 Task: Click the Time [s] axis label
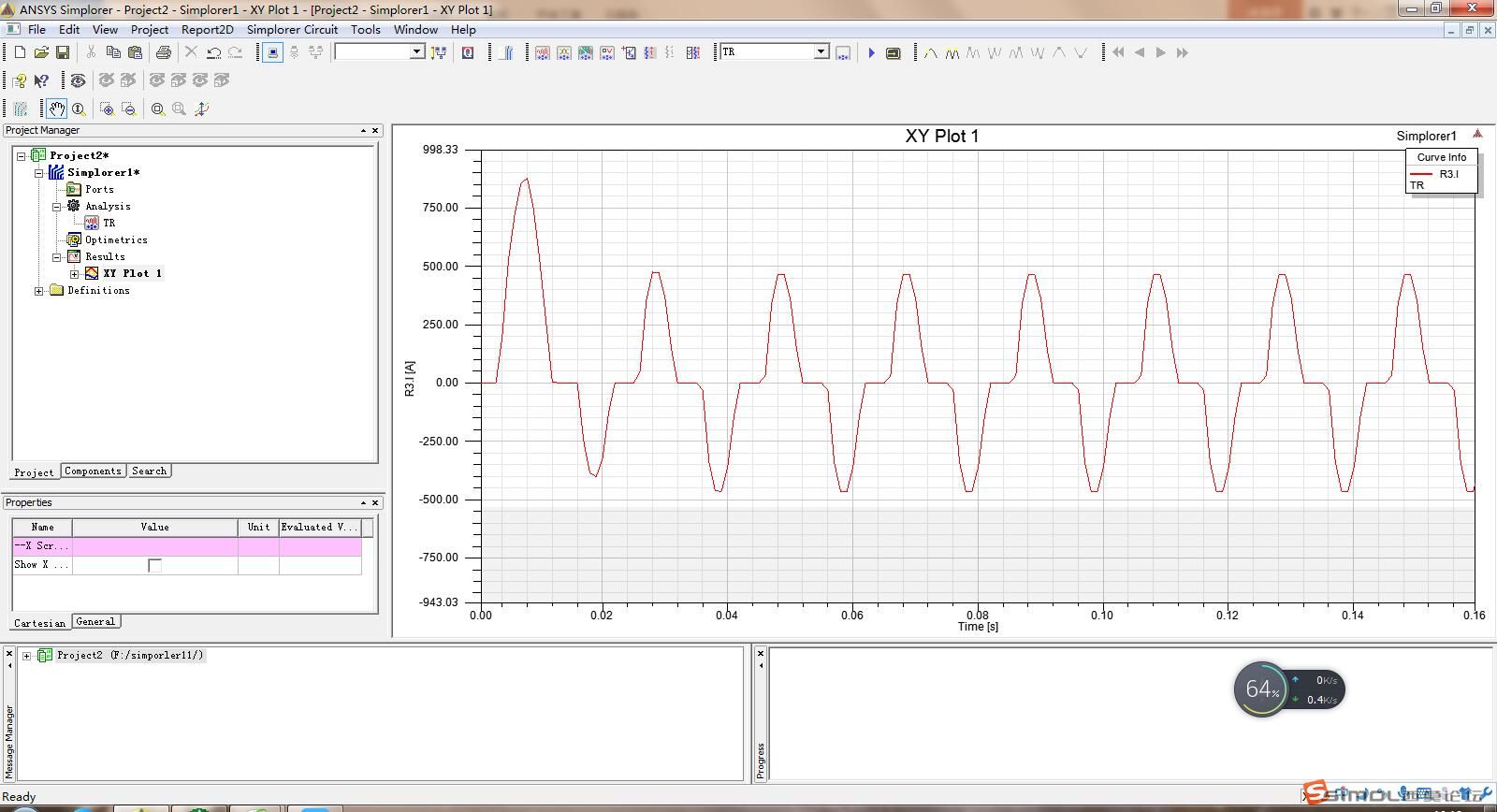[978, 627]
